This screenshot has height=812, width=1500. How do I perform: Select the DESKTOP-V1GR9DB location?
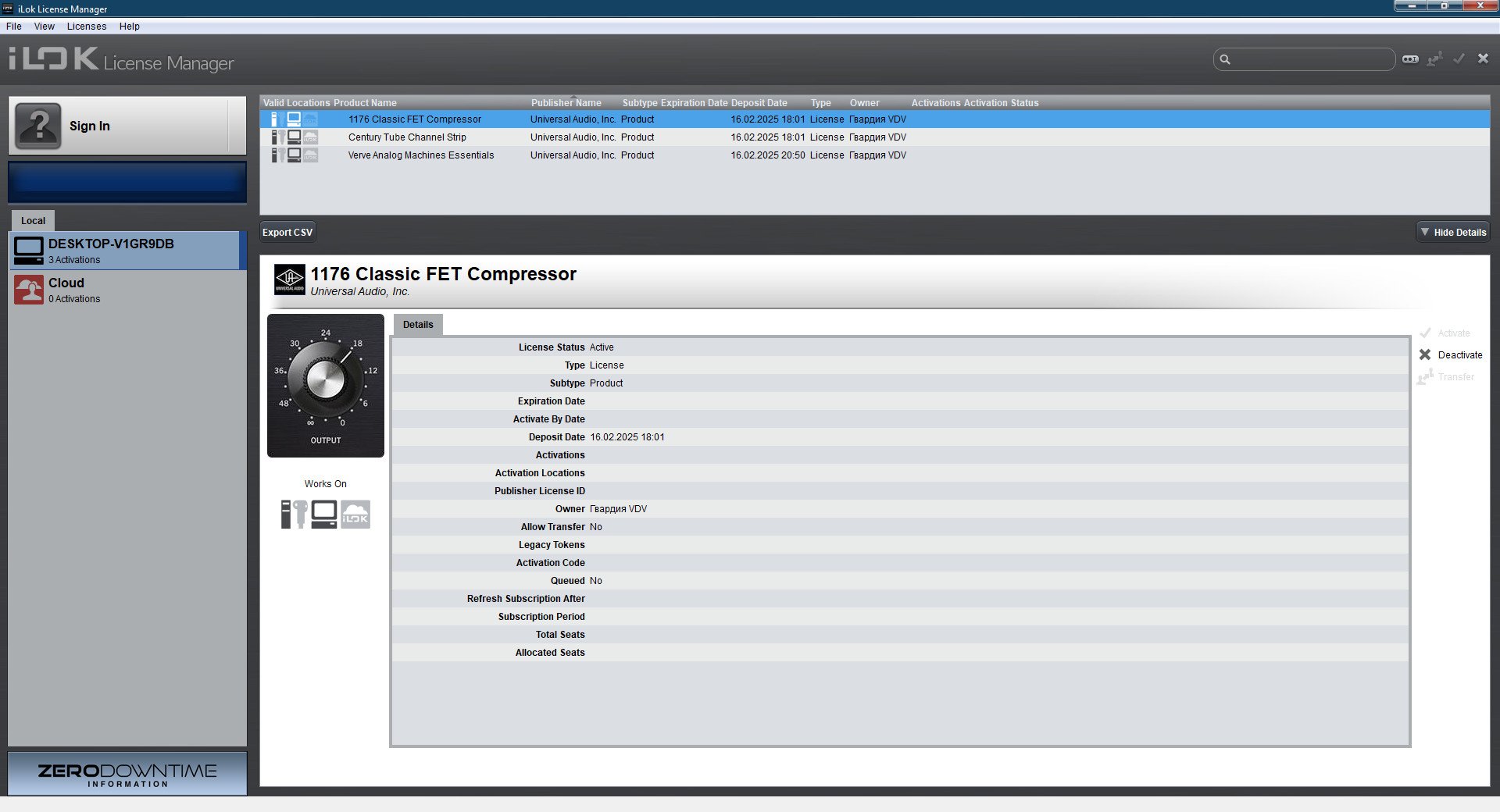127,251
